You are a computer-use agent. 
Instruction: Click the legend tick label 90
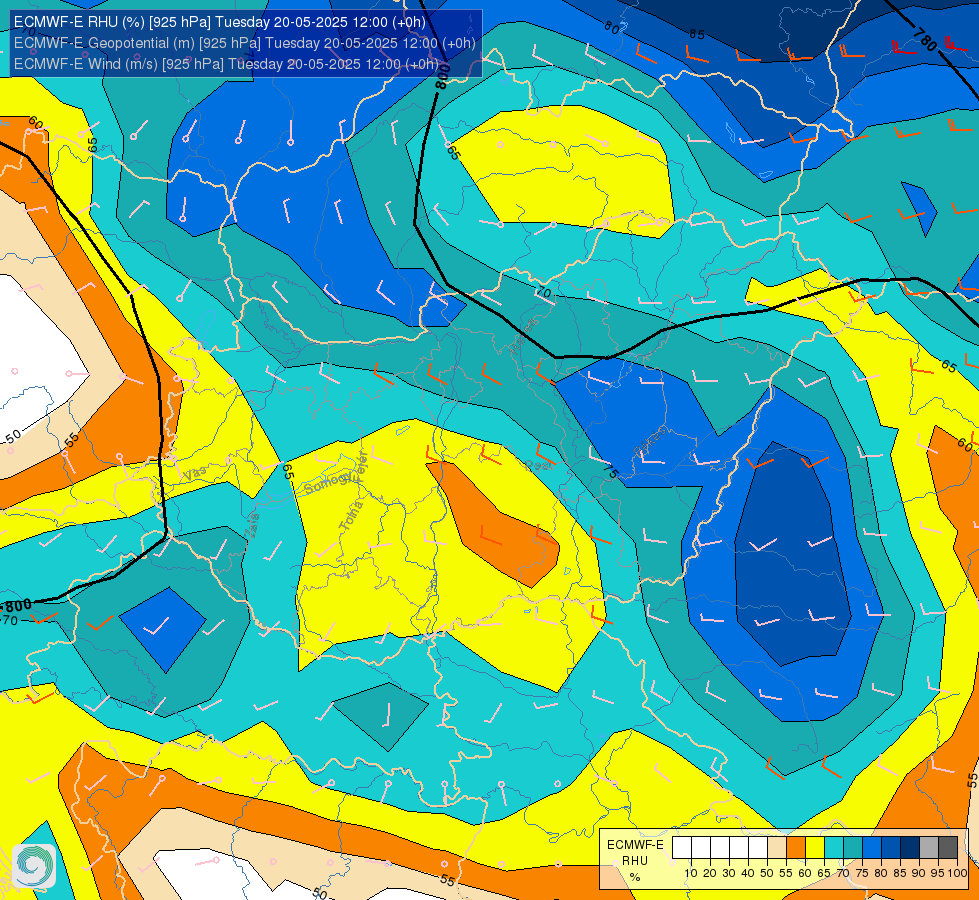click(919, 873)
